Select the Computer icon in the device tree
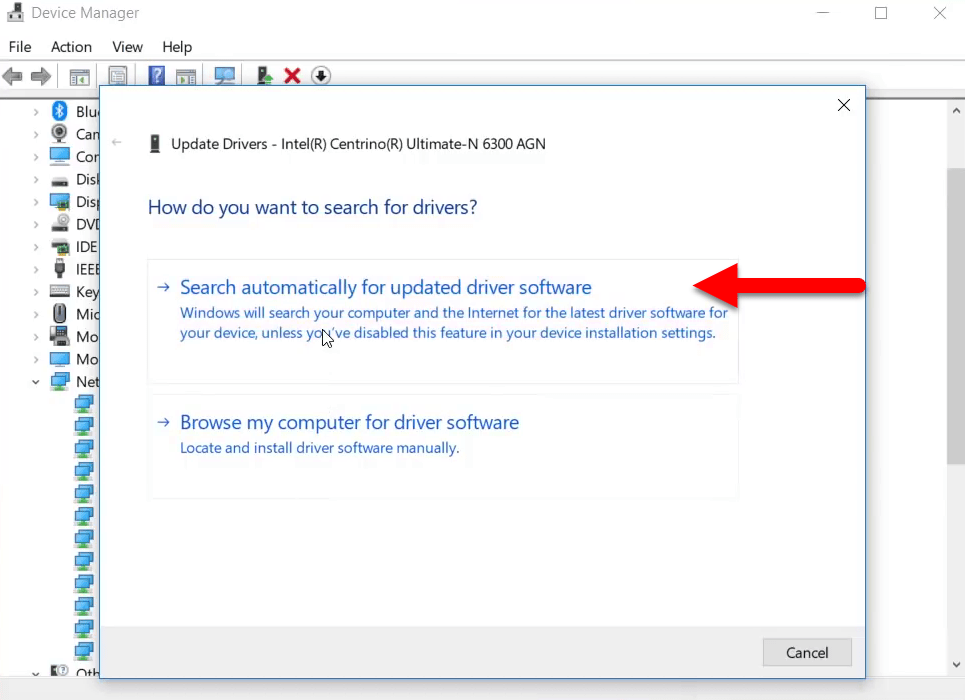 coord(60,156)
